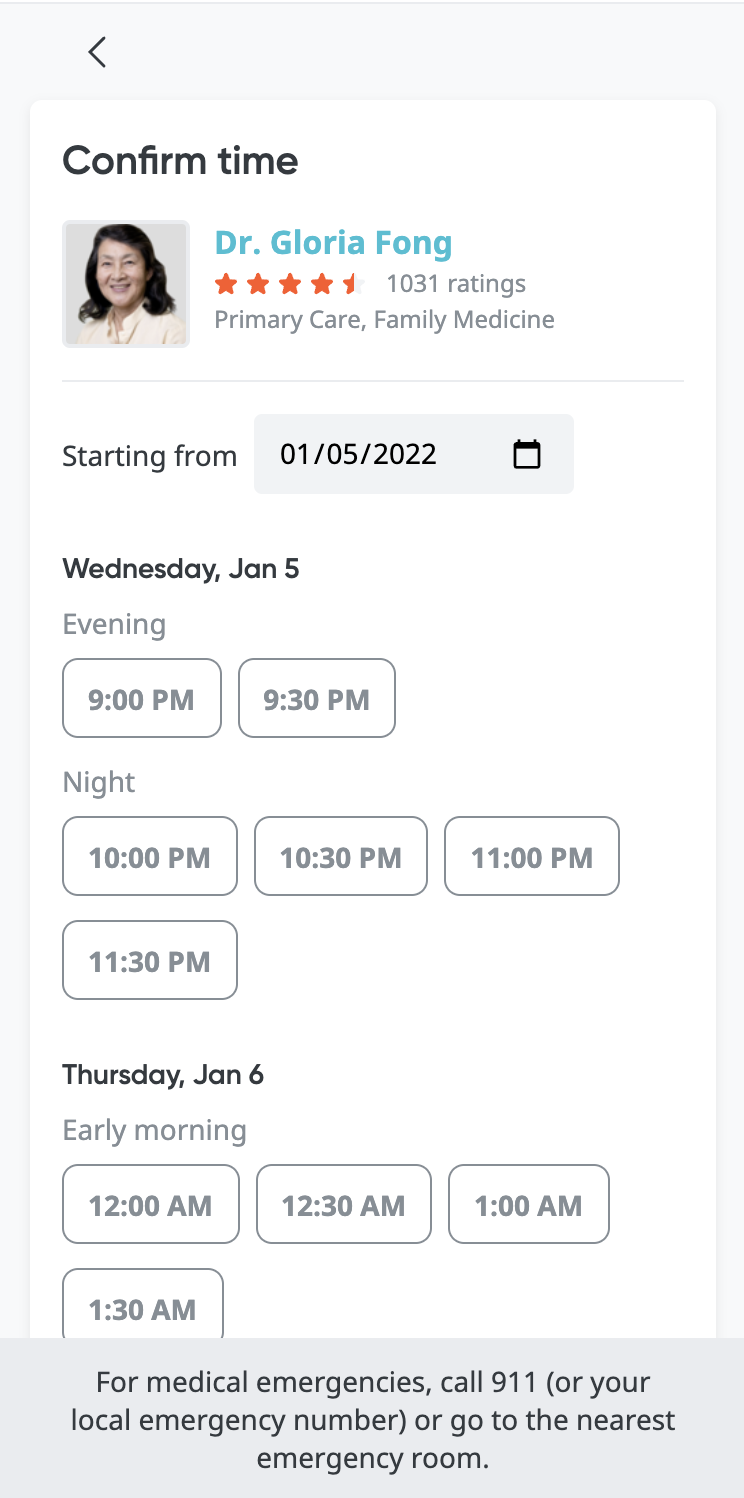Go back using the top arrow
Screen dimensions: 744x1498
[97, 52]
